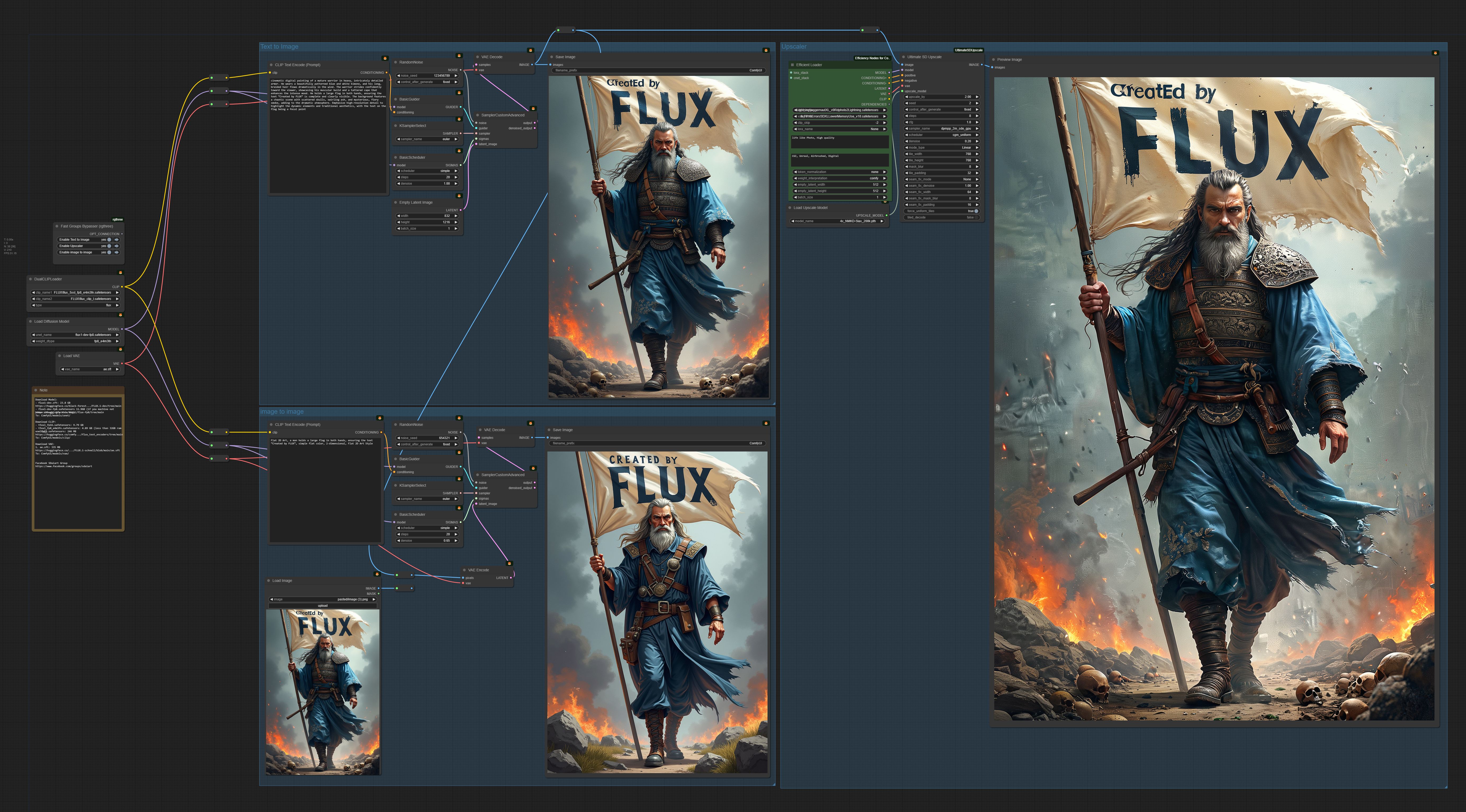Click the Preview Image node title
The width and height of the screenshot is (1466, 812).
pyautogui.click(x=1009, y=59)
